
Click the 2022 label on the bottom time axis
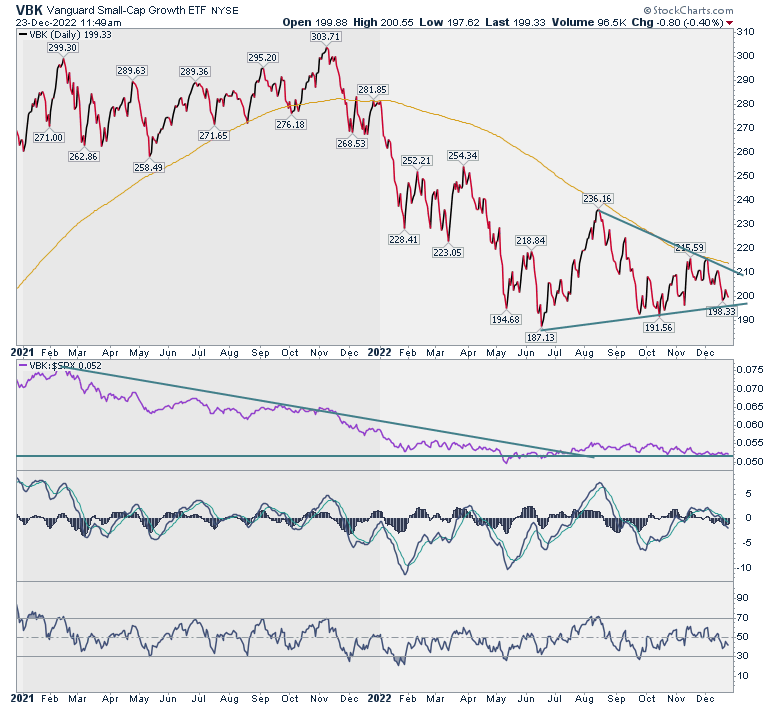(379, 699)
